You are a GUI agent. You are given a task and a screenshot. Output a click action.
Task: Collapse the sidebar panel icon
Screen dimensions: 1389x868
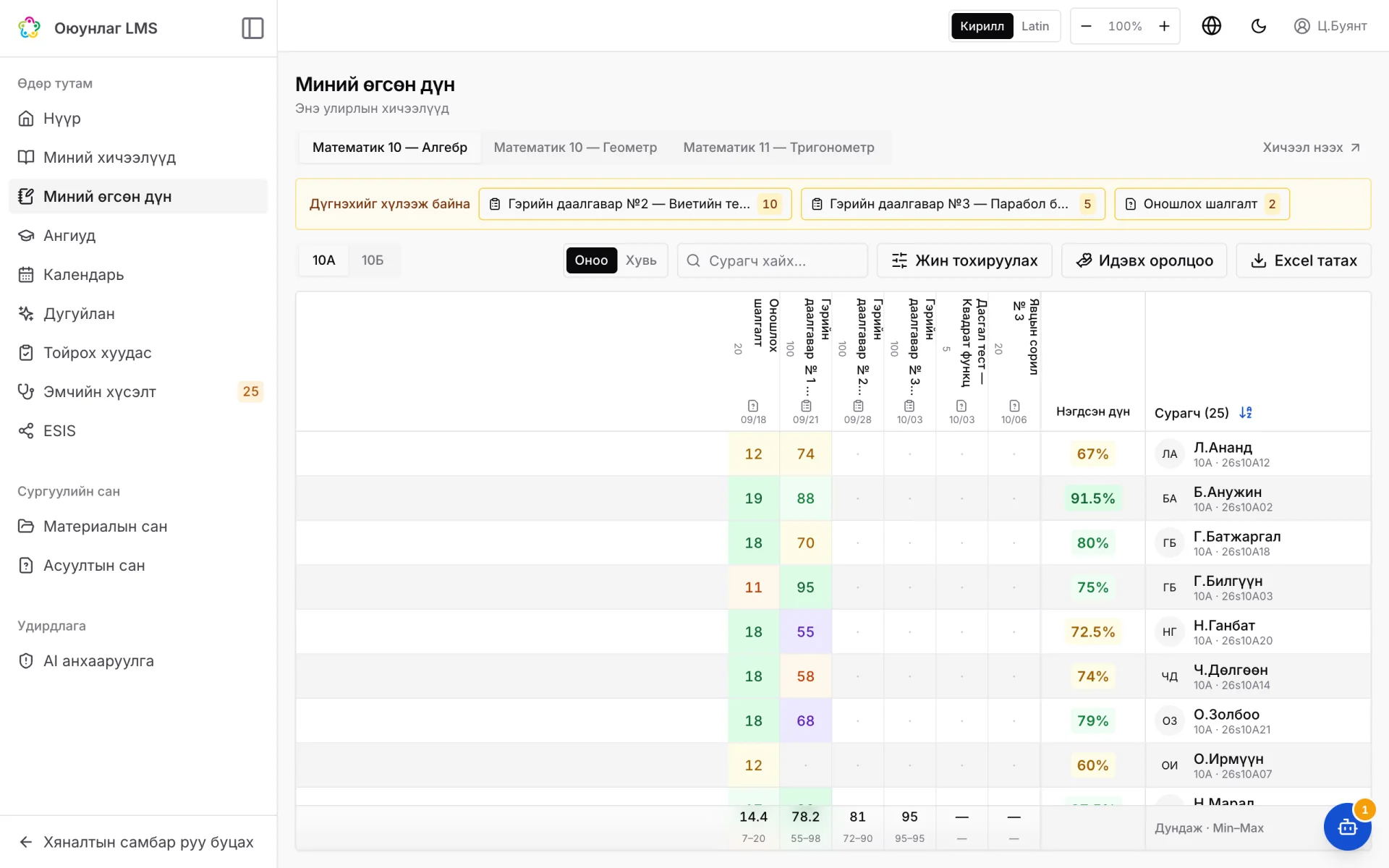click(x=252, y=28)
